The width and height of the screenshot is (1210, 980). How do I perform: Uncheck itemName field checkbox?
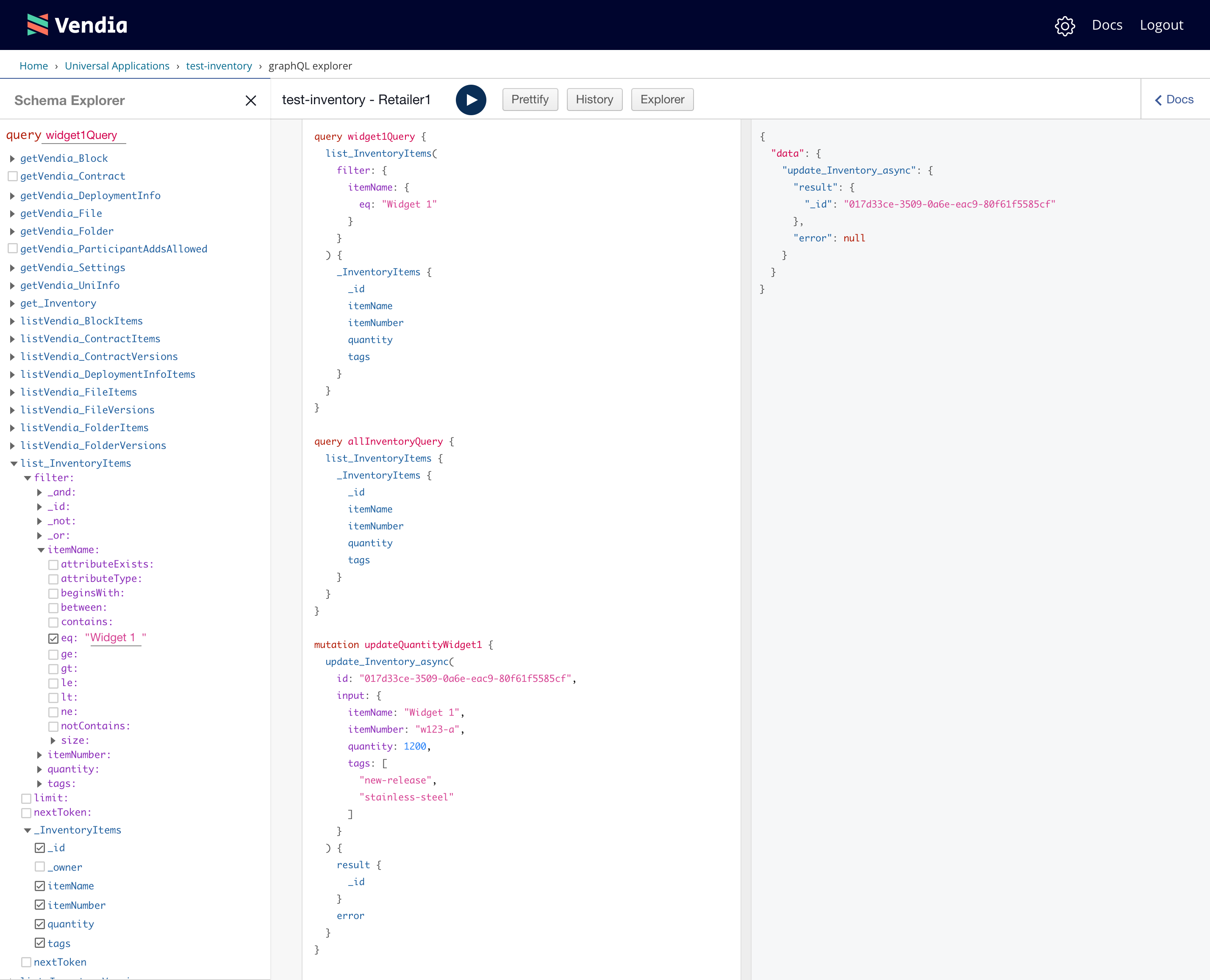pyautogui.click(x=39, y=886)
